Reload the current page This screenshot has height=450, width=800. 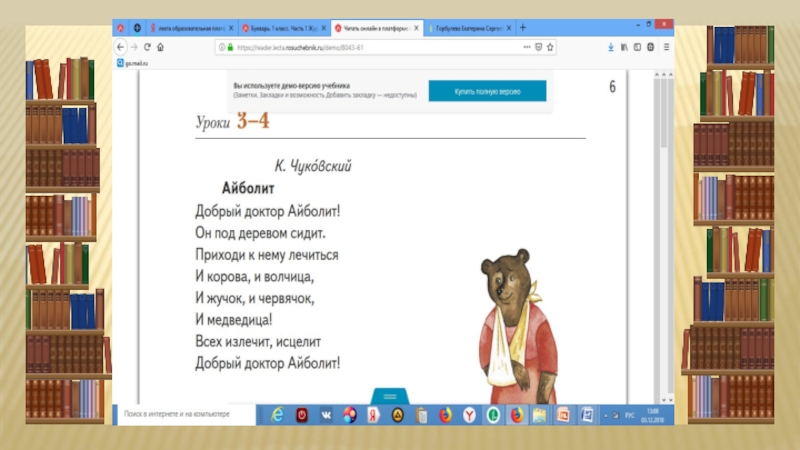pos(147,47)
